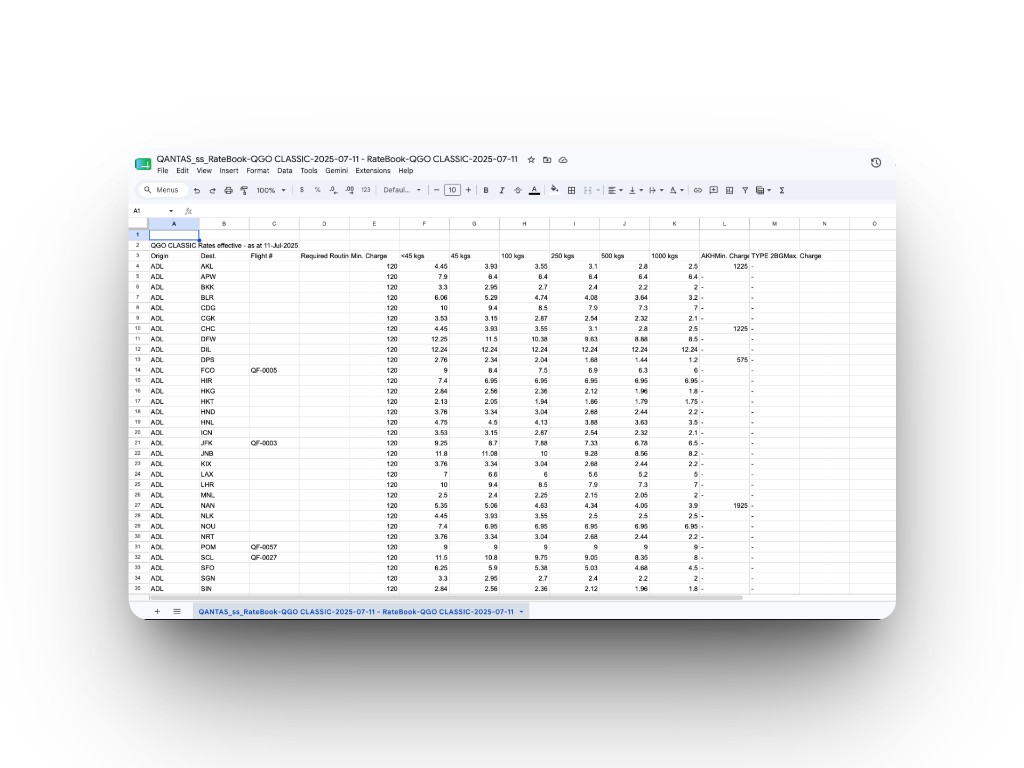Open the fill color picker

pos(554,190)
